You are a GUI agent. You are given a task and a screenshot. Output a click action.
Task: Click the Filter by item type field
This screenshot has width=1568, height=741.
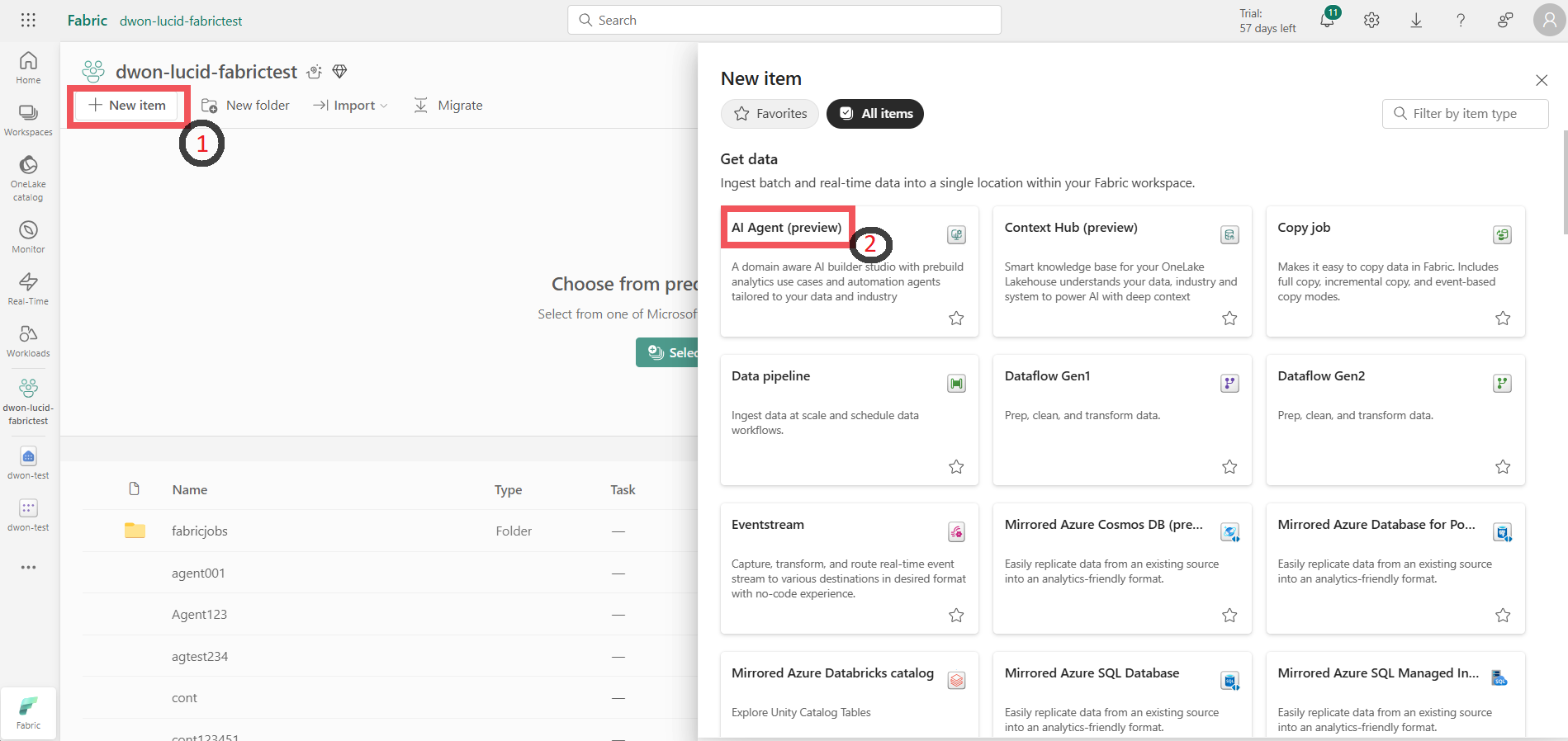coord(1465,114)
